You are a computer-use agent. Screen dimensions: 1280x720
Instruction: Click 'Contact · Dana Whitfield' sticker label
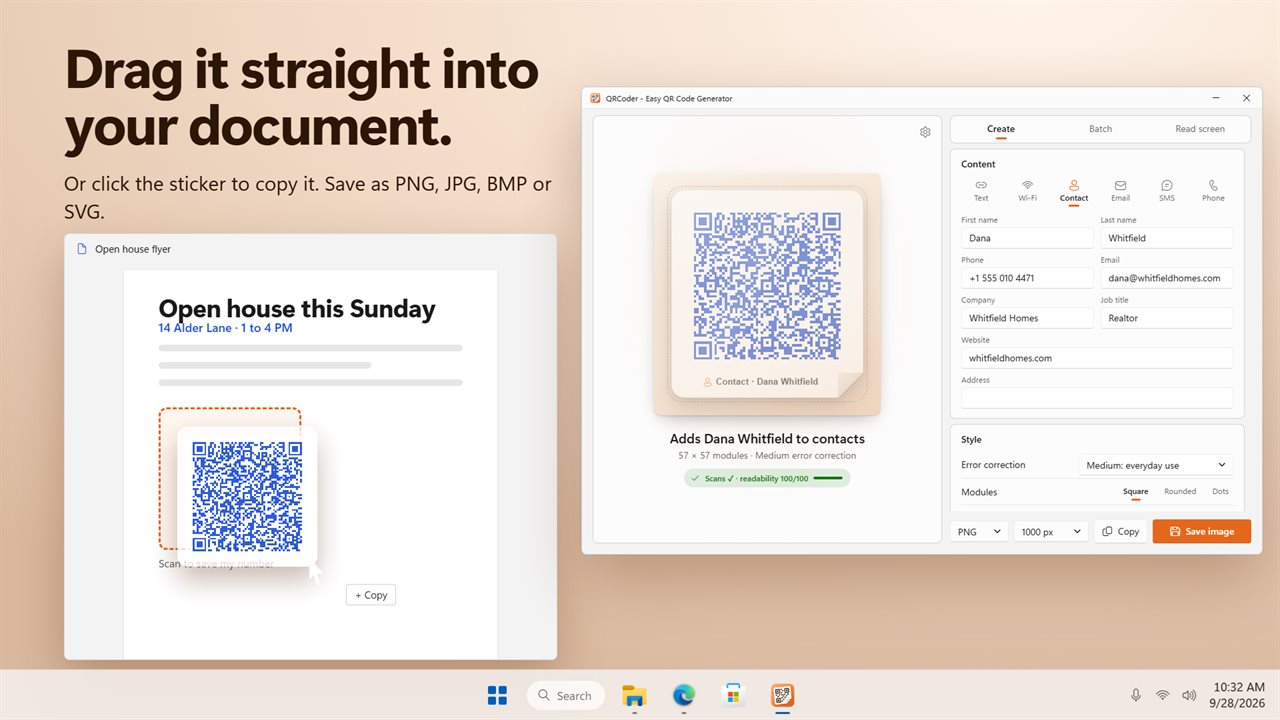[x=767, y=382]
